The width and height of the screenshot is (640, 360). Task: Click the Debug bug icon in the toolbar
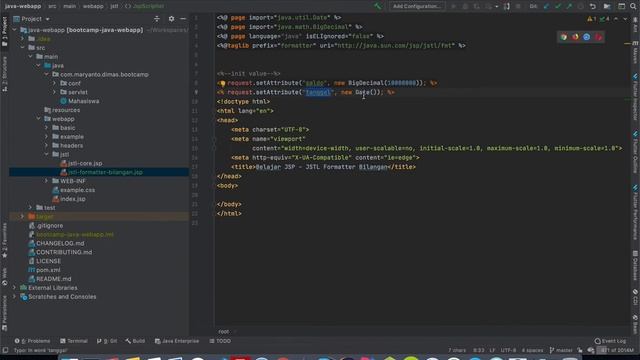[x=465, y=6]
